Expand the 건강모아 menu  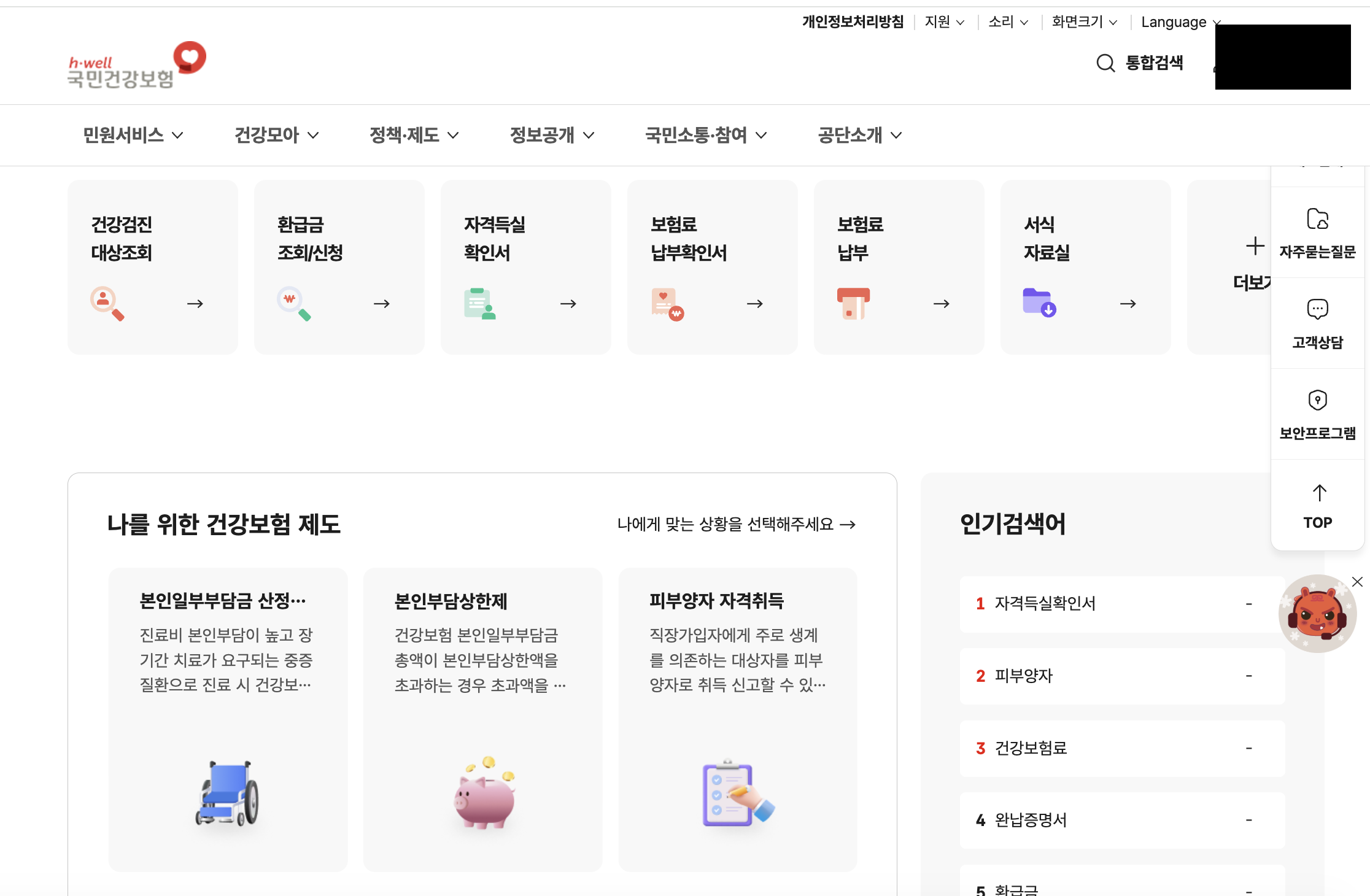277,135
